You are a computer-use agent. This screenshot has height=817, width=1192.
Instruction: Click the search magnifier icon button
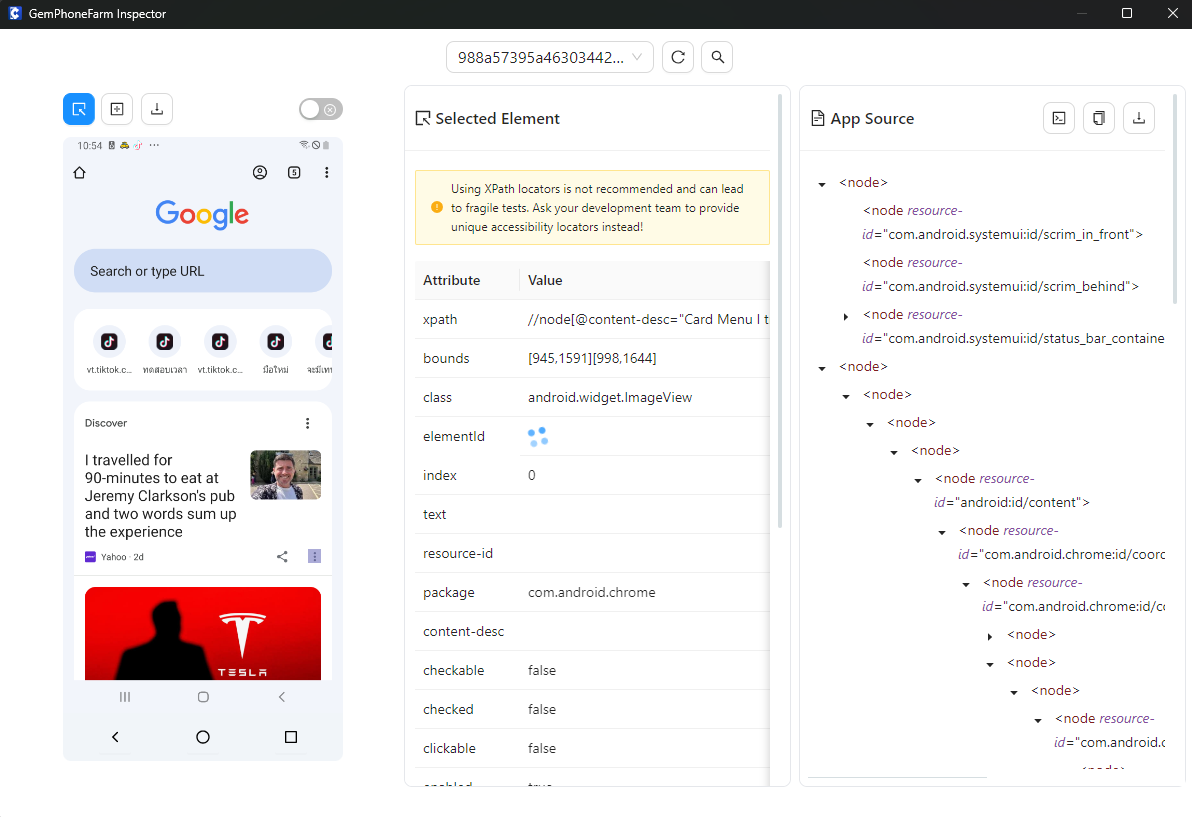[717, 57]
